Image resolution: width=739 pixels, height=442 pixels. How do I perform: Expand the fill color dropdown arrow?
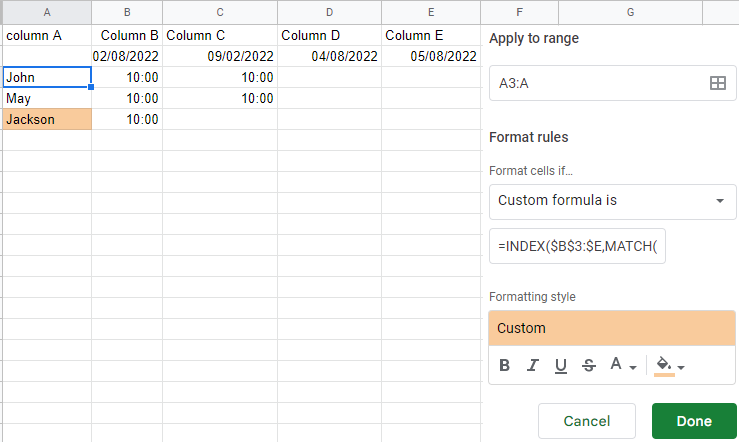pos(681,367)
